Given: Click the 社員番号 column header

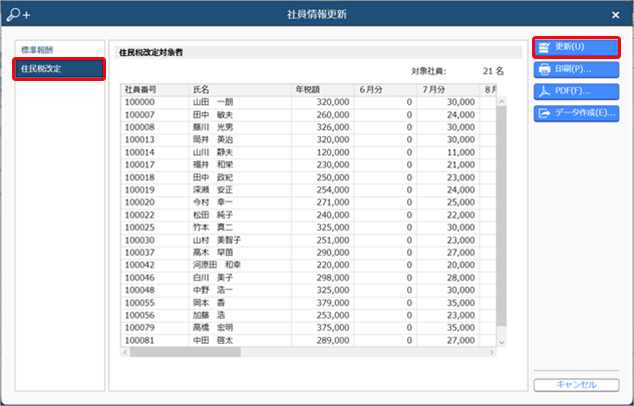Looking at the screenshot, I should [154, 89].
